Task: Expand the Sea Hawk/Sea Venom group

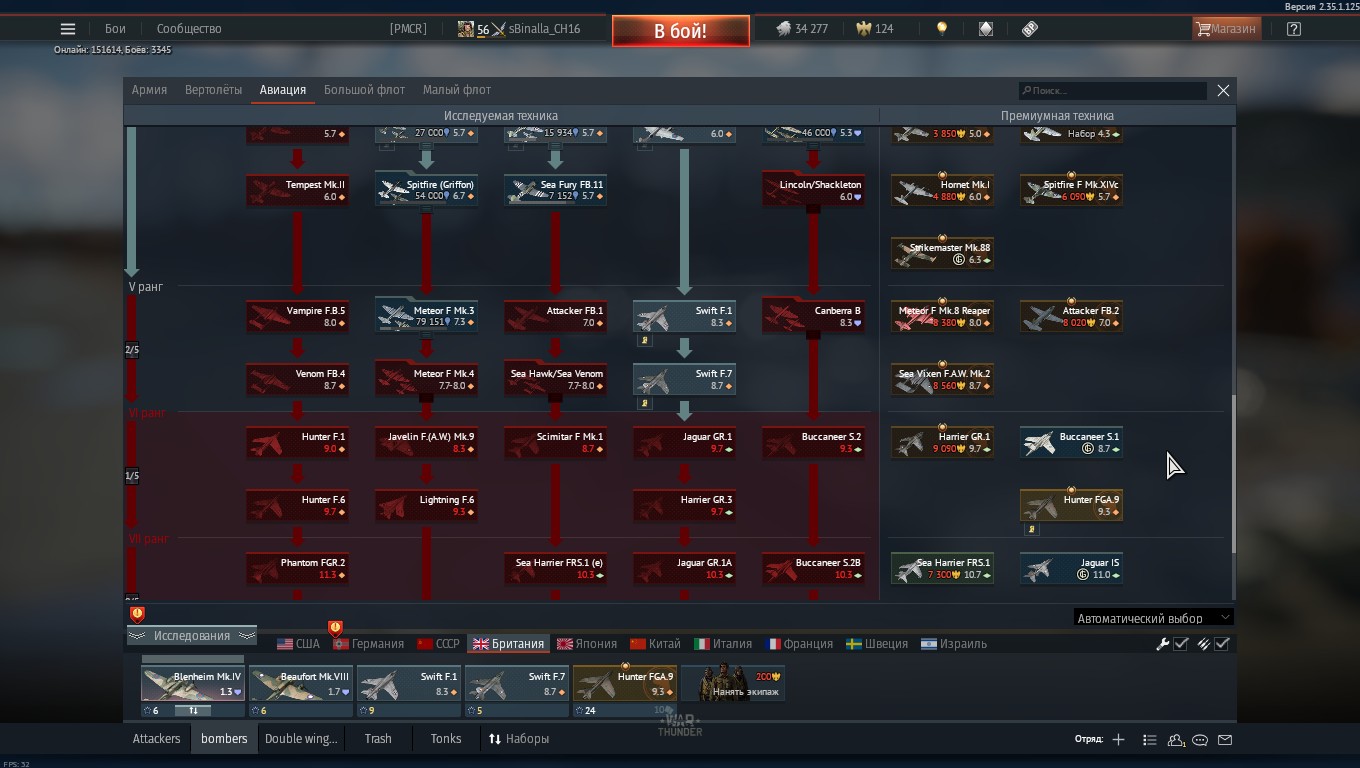Action: [x=555, y=379]
